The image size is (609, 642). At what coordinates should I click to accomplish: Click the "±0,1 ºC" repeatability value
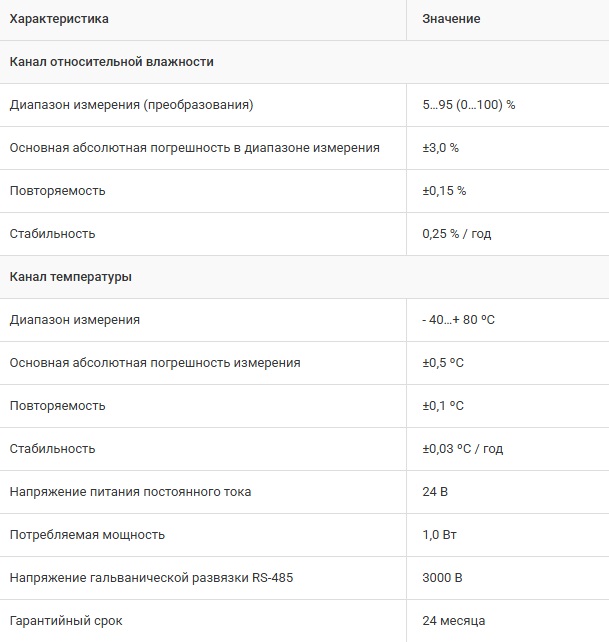[443, 406]
